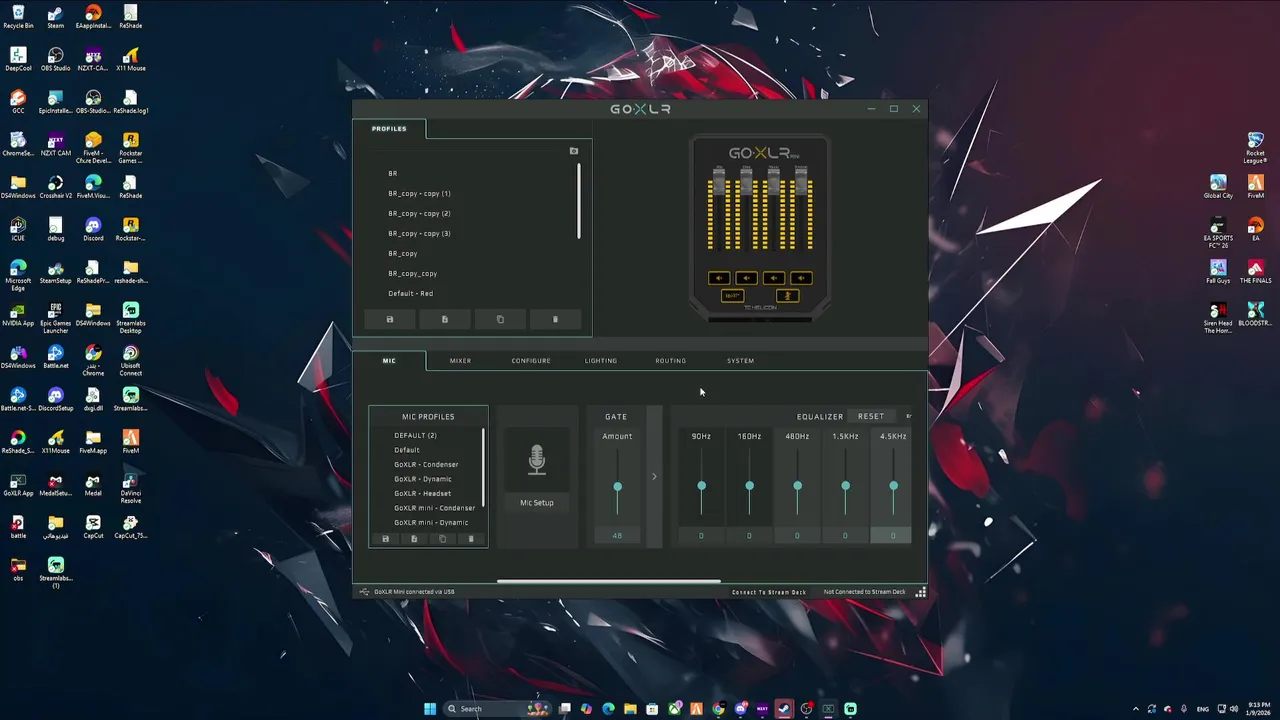
Task: Select profile BR_copy - copy (1)
Action: (419, 193)
